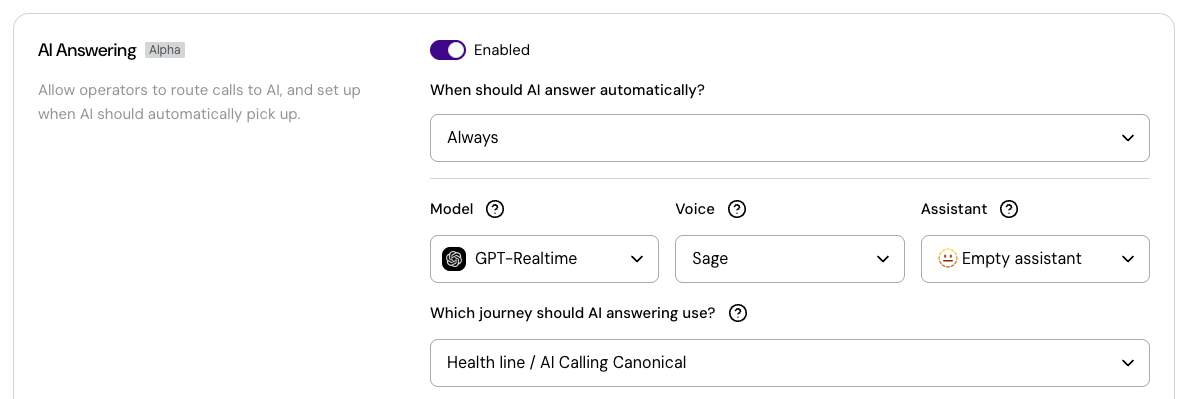Expand the Assistant dropdown using its chevron
The image size is (1190, 399).
(x=1128, y=259)
